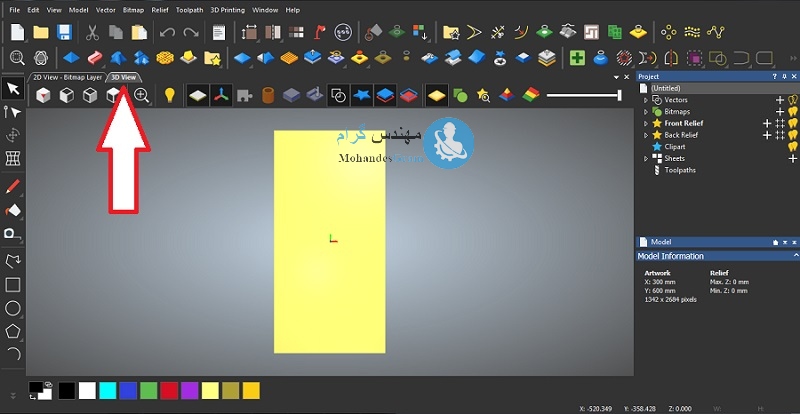Open the Toolpath menu
The width and height of the screenshot is (800, 414).
[x=188, y=9]
